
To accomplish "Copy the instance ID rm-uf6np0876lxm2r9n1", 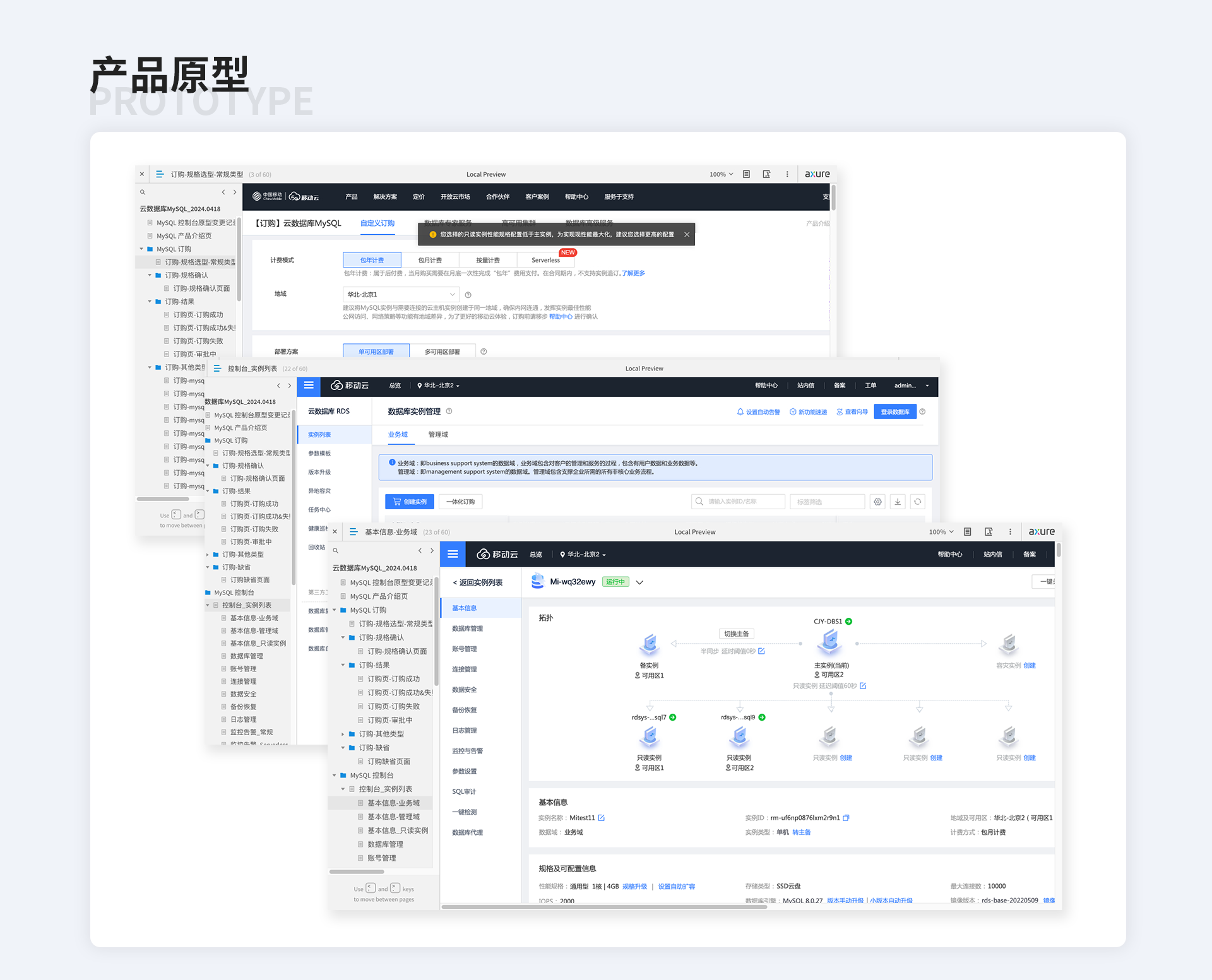I will (847, 818).
